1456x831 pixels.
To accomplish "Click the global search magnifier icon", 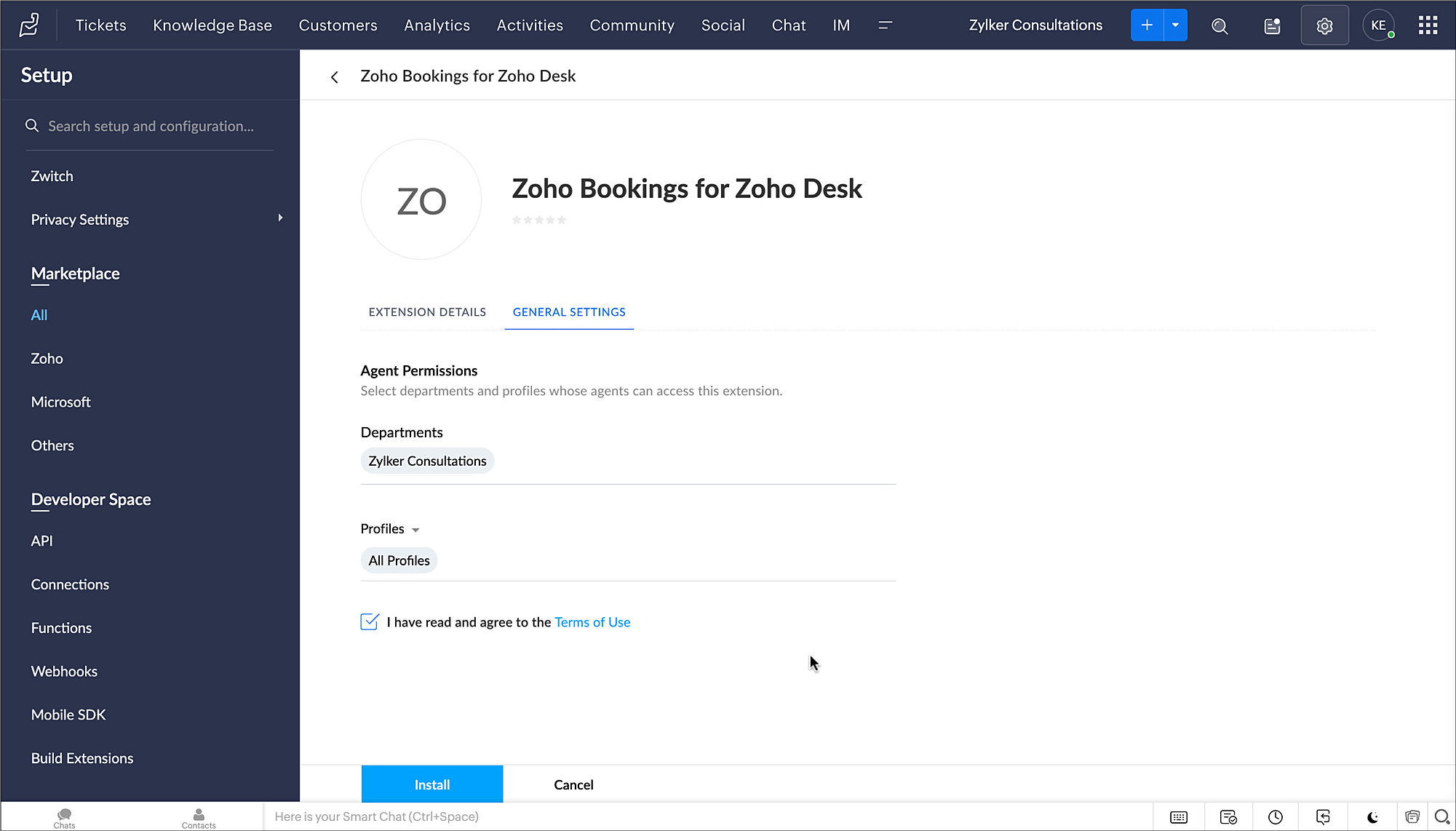I will point(1220,26).
